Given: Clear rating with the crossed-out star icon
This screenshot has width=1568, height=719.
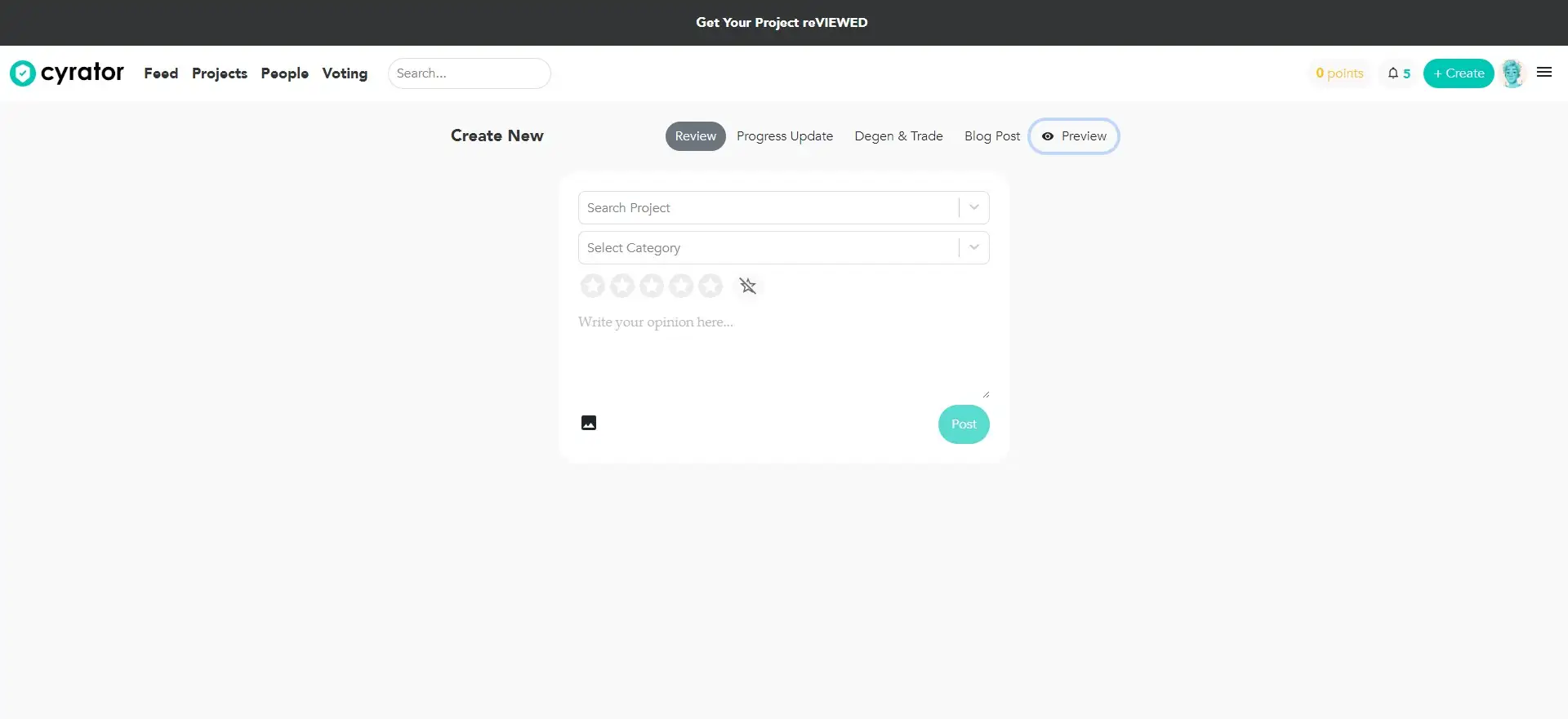Looking at the screenshot, I should (x=747, y=286).
